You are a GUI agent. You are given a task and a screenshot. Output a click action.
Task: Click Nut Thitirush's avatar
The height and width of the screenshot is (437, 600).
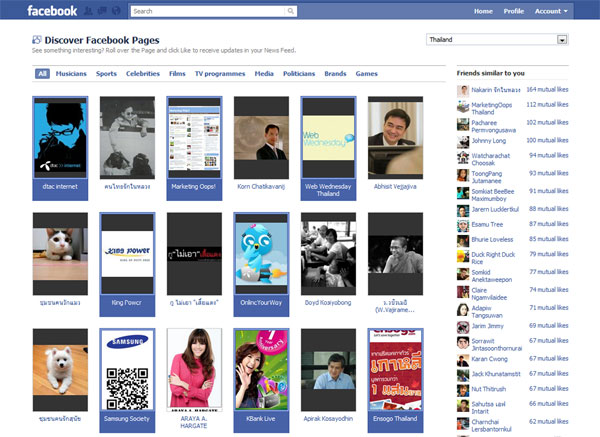pyautogui.click(x=463, y=391)
